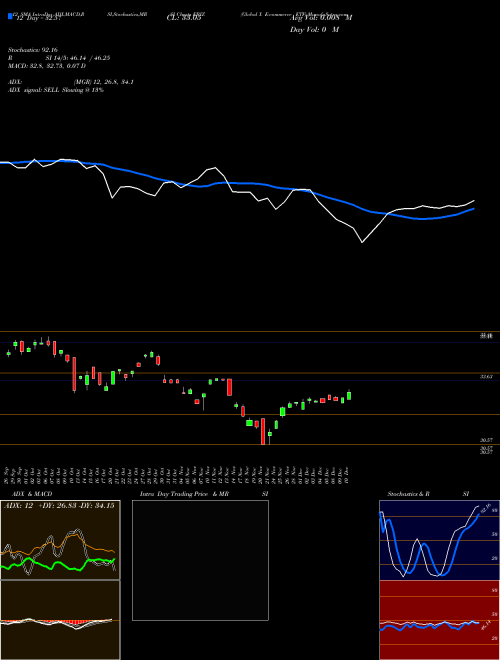Screen dimensions: 500x660
Task: Click the 'Stochastics & R' panel title
Action: 408,494
